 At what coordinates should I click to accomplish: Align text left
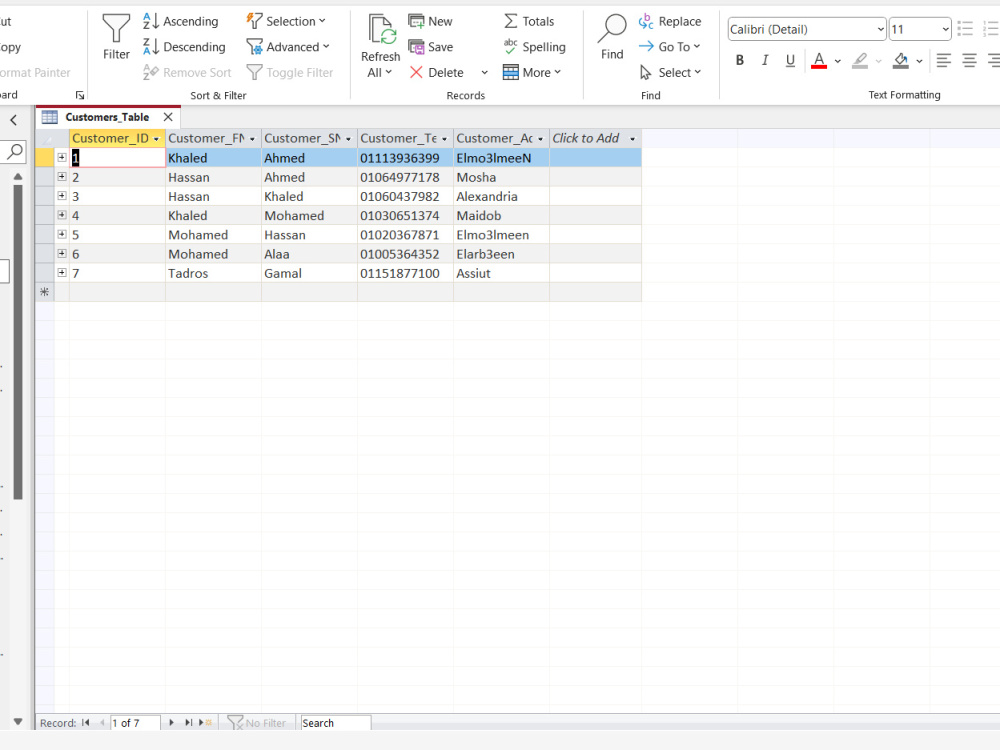pyautogui.click(x=944, y=60)
